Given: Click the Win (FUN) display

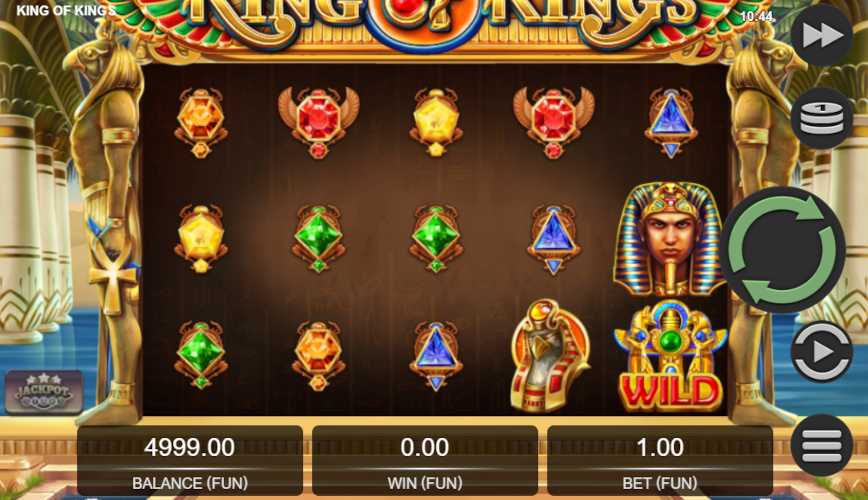Looking at the screenshot, I should (x=425, y=460).
